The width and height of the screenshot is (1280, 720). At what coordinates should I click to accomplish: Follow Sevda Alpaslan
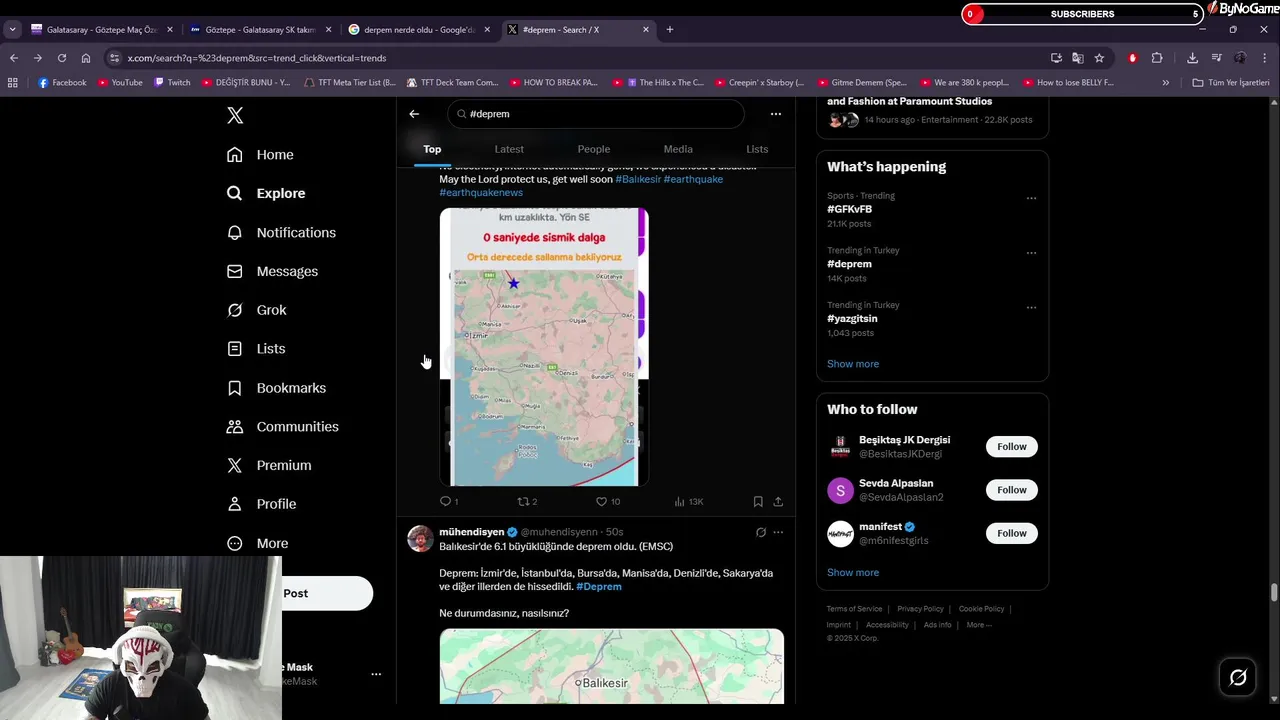(1011, 490)
